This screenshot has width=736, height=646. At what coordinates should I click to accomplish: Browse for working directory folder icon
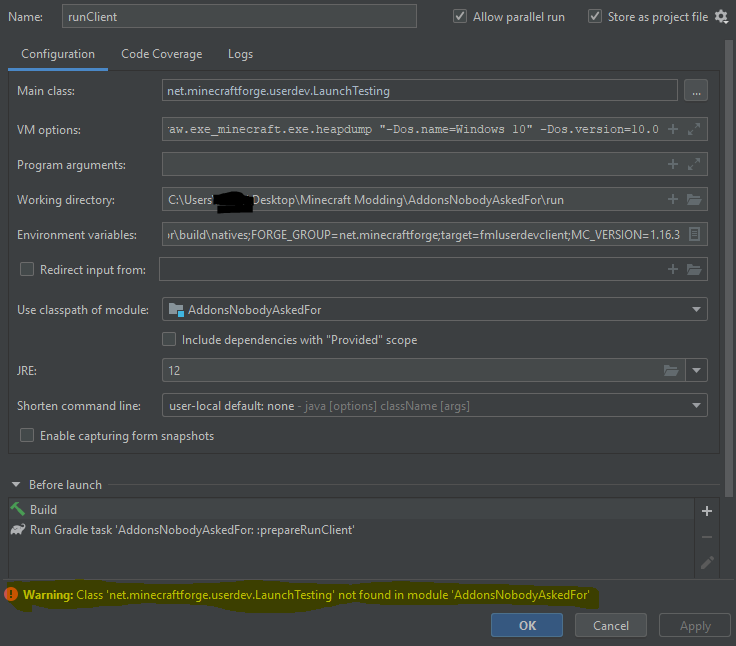pos(695,199)
